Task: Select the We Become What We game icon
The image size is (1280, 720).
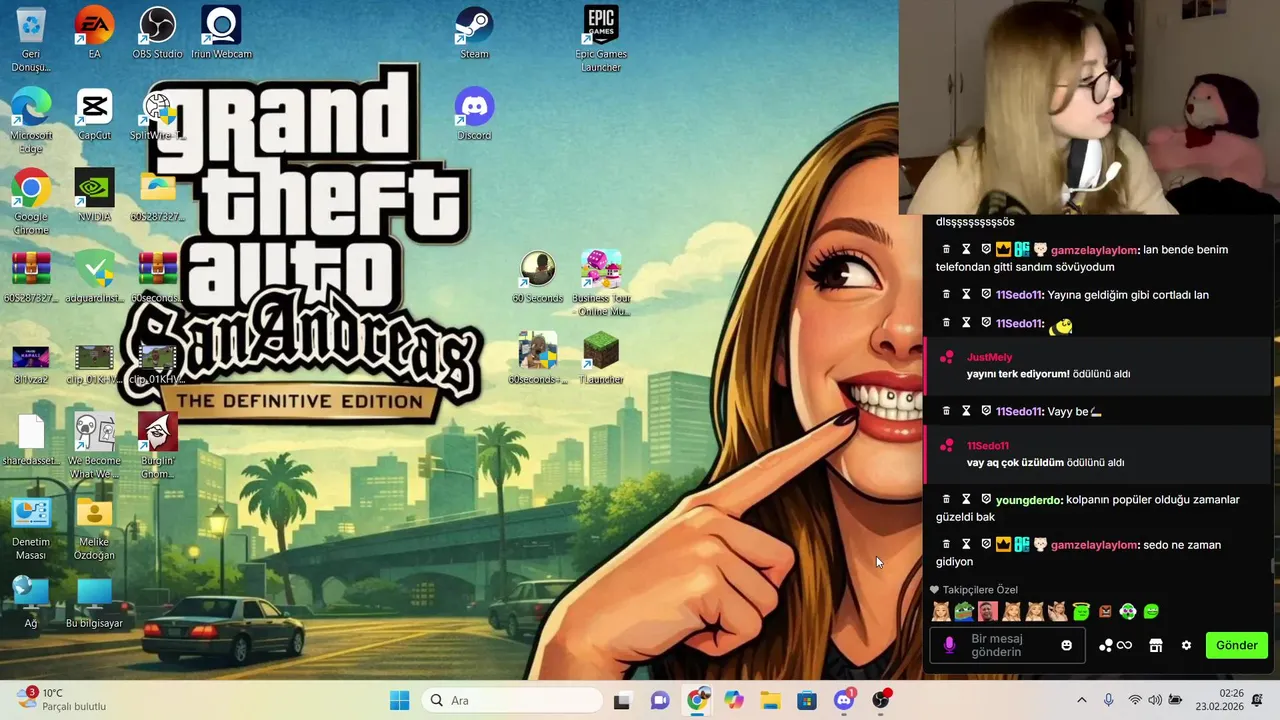Action: (x=94, y=447)
